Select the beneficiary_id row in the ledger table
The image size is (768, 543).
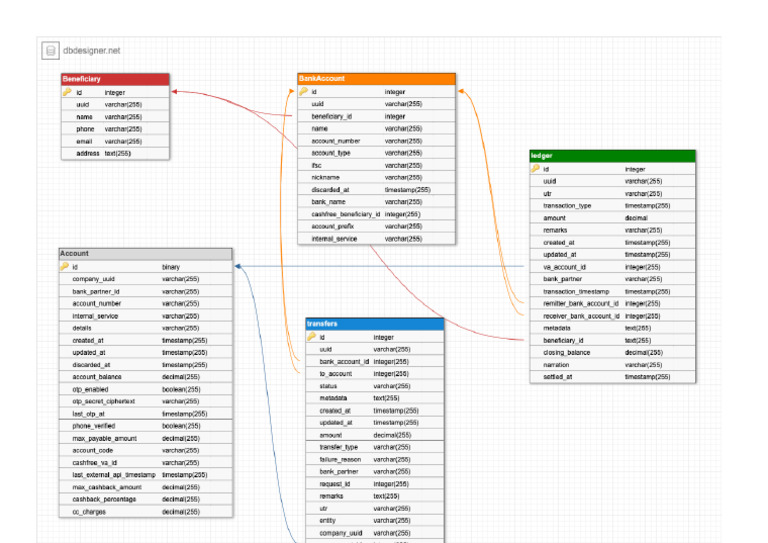coord(612,340)
